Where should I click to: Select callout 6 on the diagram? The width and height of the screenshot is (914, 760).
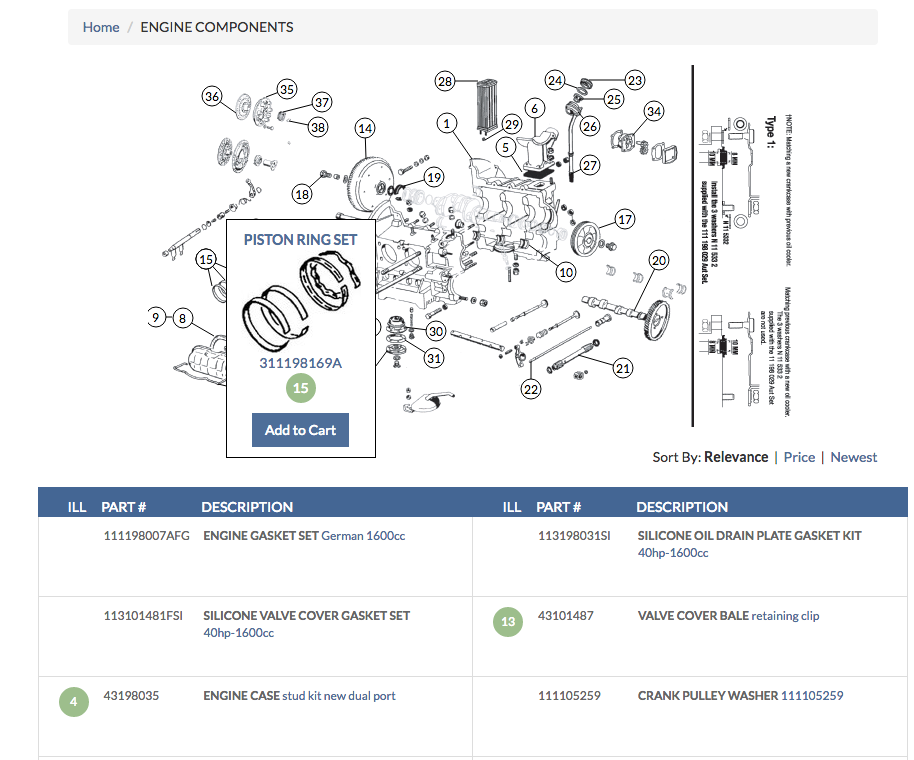pyautogui.click(x=535, y=108)
